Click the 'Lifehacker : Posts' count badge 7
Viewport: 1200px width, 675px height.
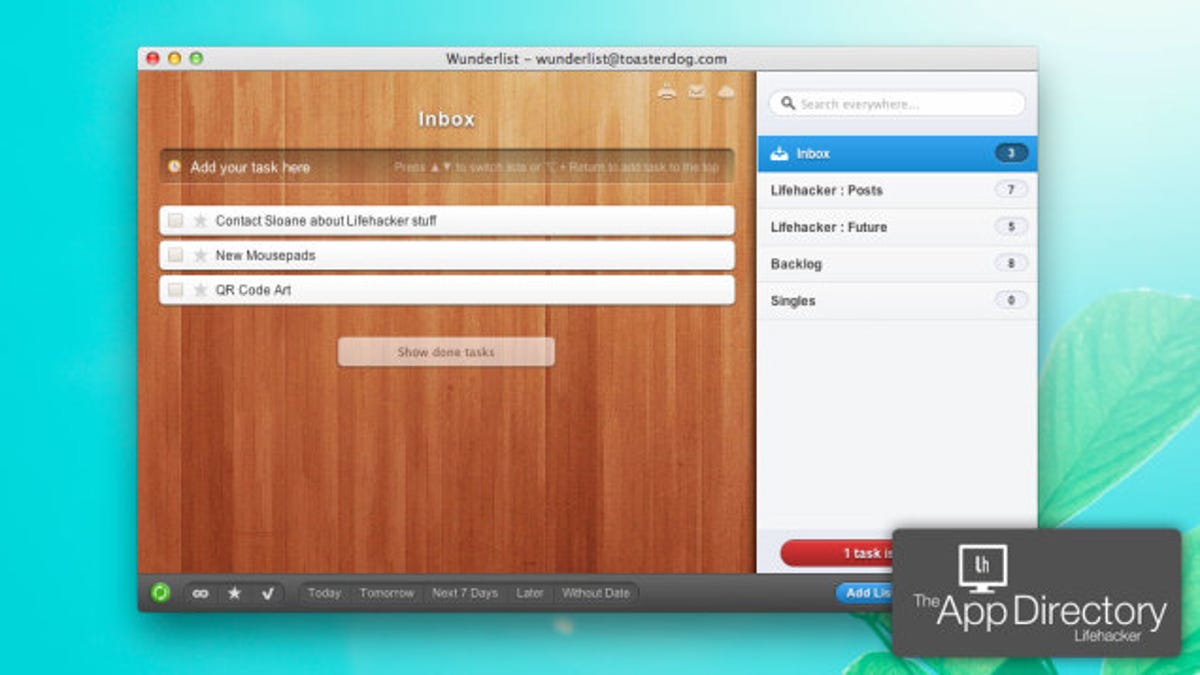[1011, 190]
